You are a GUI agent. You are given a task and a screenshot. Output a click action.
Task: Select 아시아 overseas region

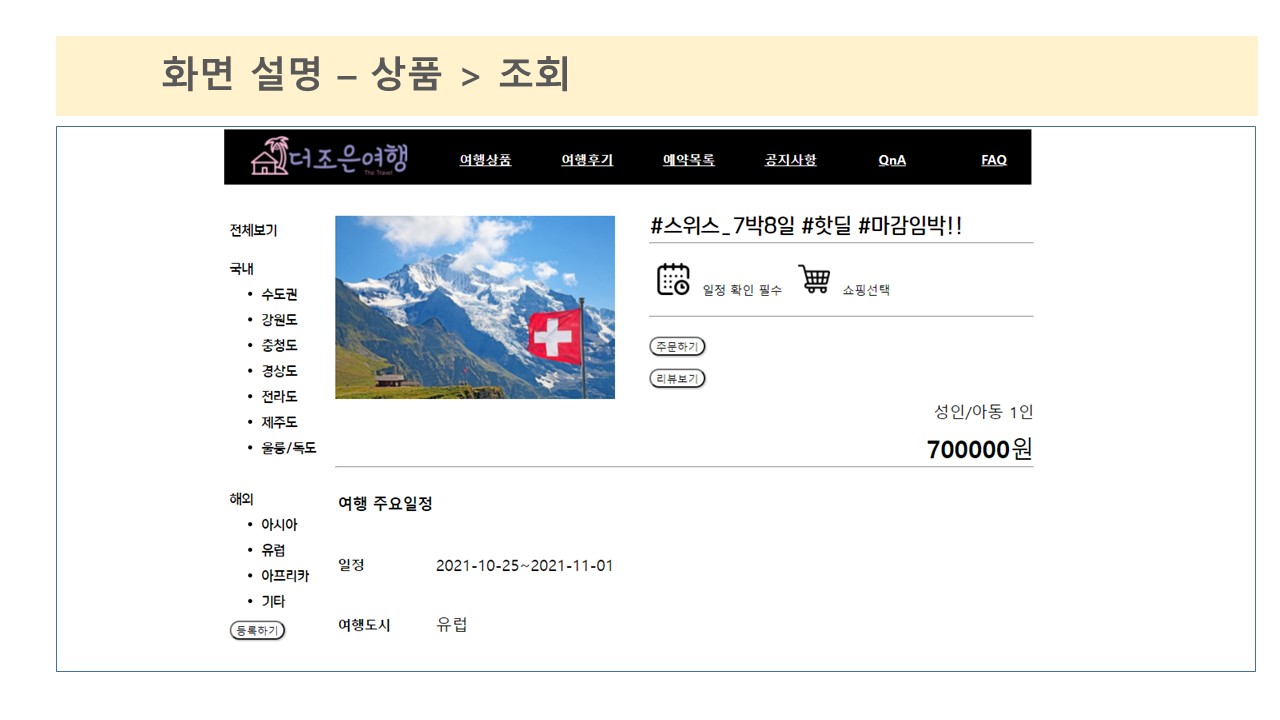[279, 524]
